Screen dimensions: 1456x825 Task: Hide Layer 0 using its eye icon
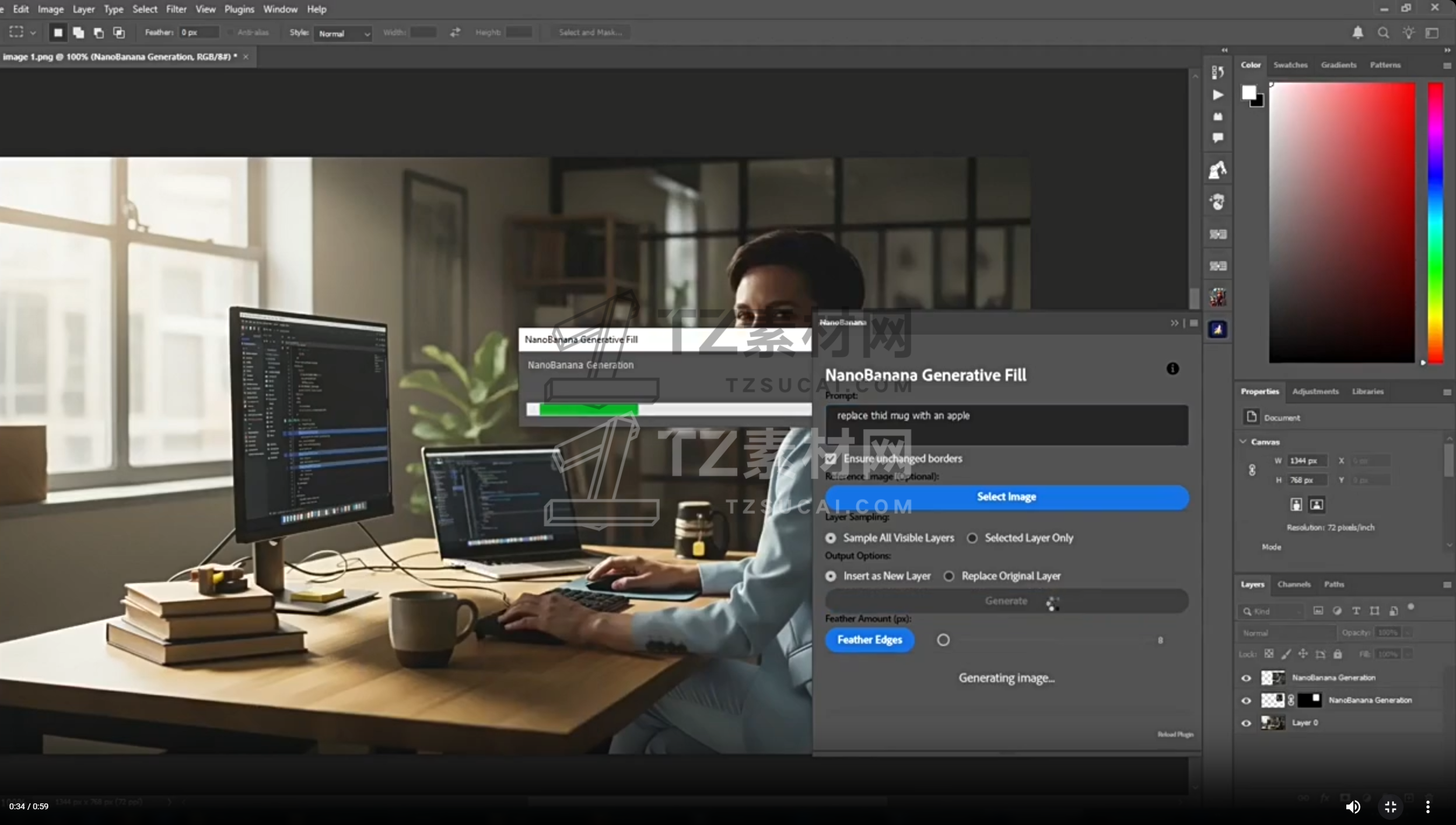tap(1246, 723)
